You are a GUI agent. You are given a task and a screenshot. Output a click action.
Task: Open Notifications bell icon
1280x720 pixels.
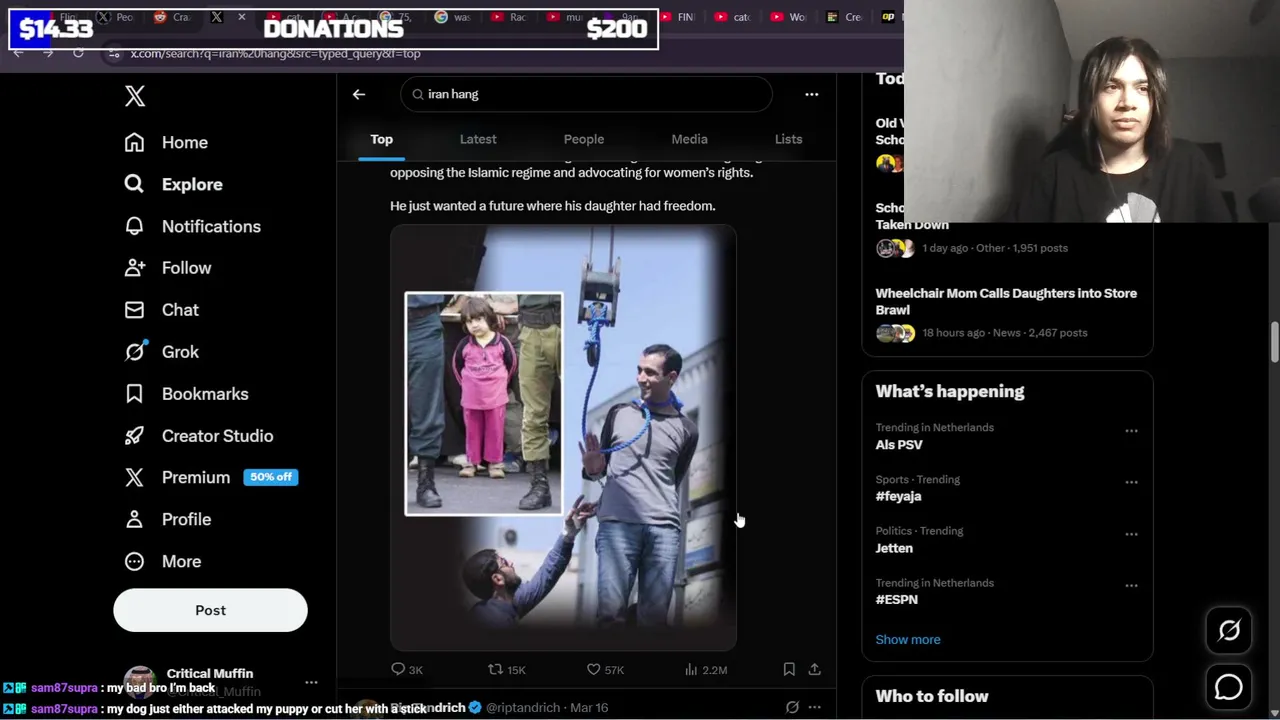134,226
